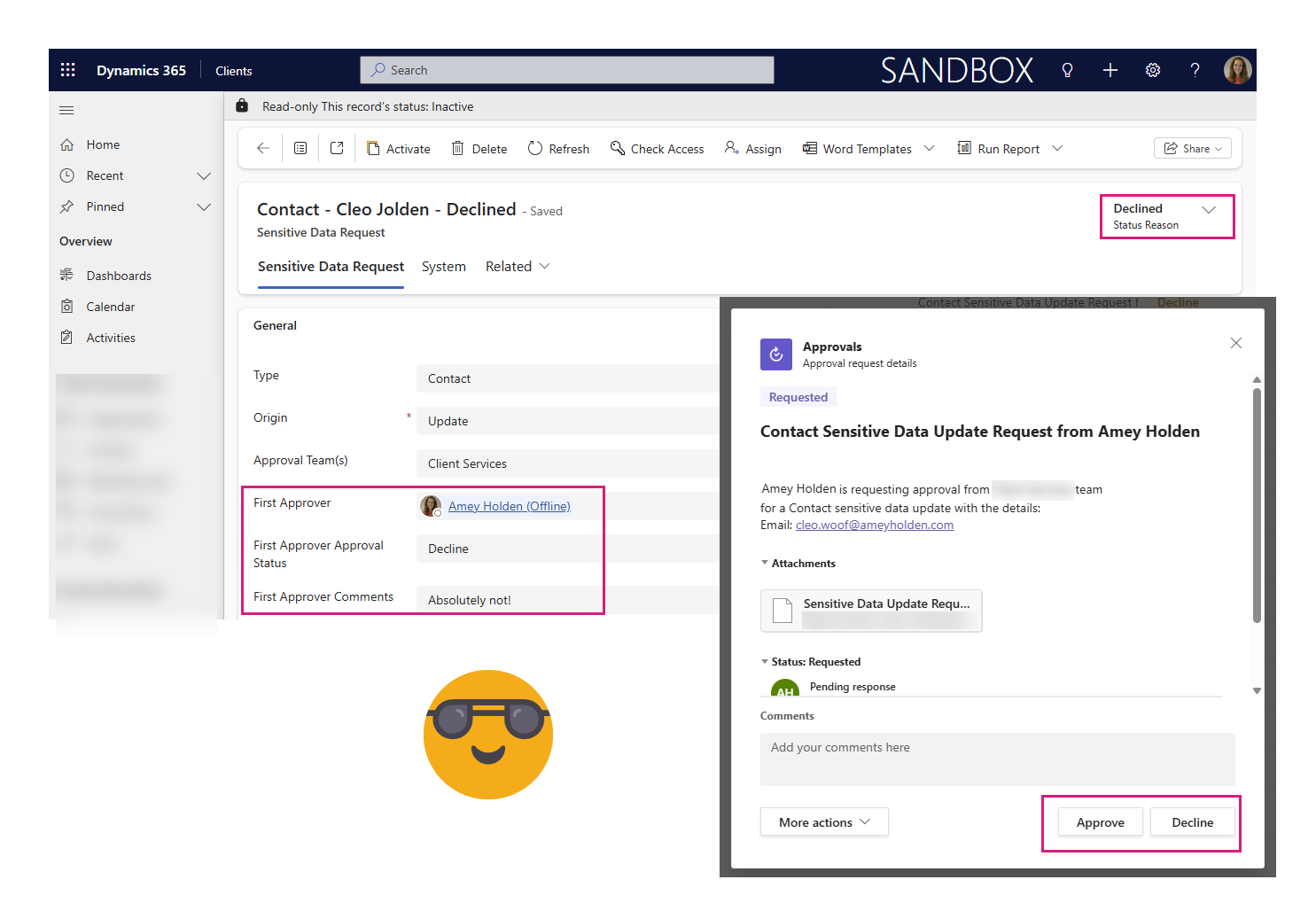Click the Dashboards icon in sidebar

[67, 275]
